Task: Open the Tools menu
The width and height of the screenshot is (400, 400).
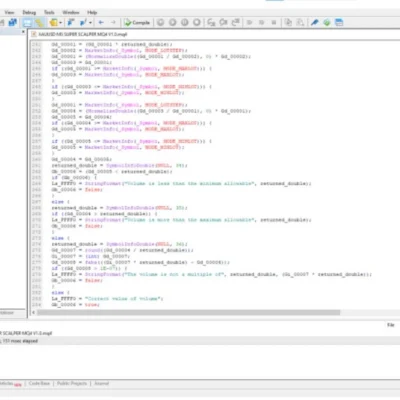Action: (49, 12)
